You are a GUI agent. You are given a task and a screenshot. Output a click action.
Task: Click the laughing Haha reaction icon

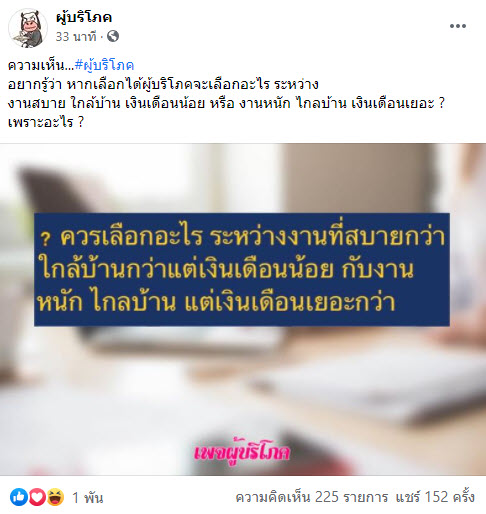coord(55,497)
